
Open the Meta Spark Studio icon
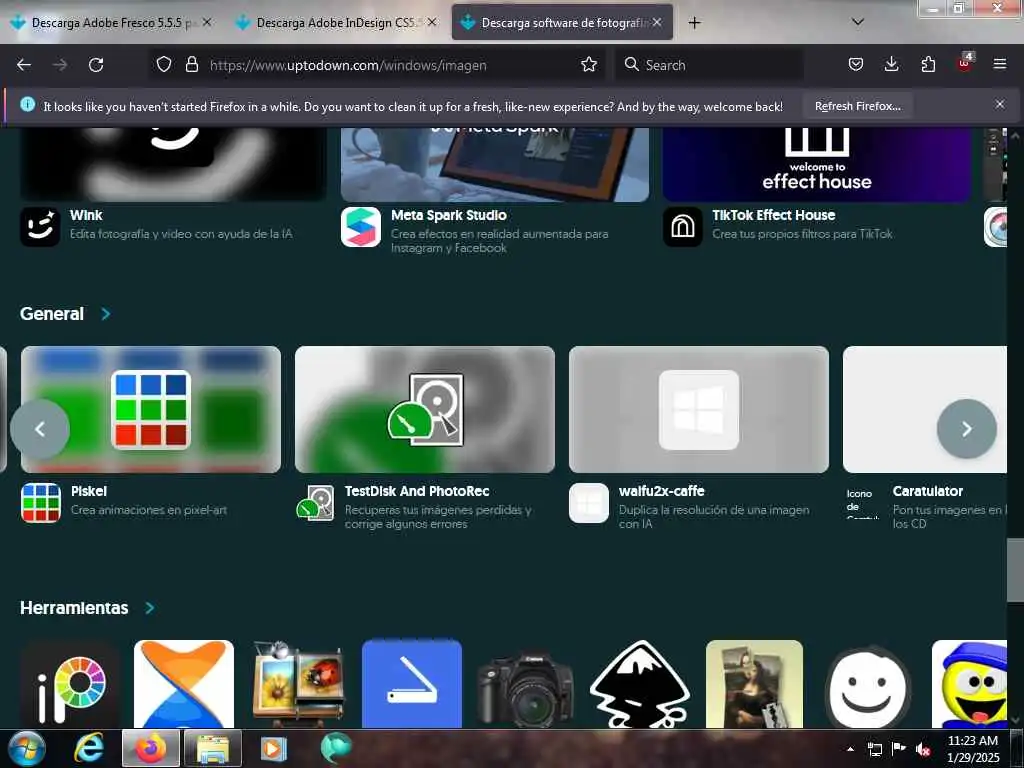pyautogui.click(x=360, y=227)
